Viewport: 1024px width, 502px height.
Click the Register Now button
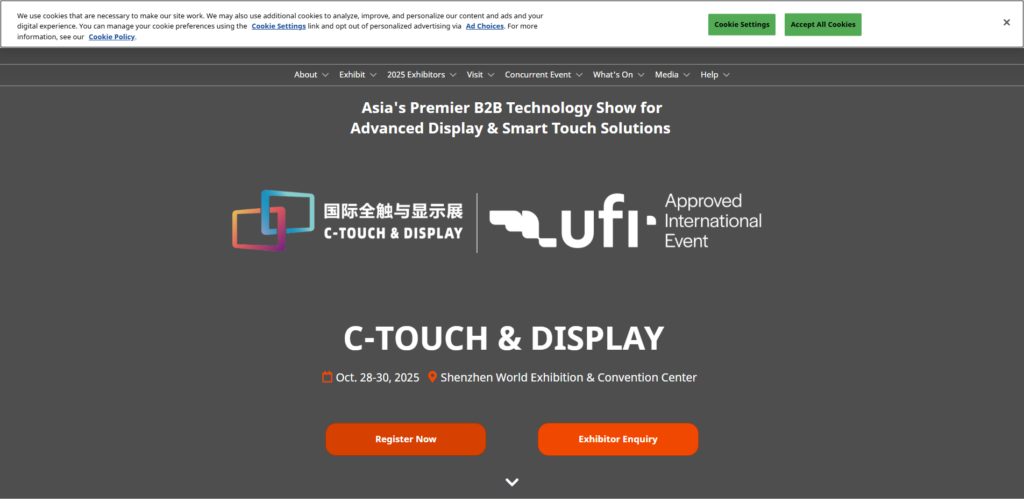[x=406, y=439]
